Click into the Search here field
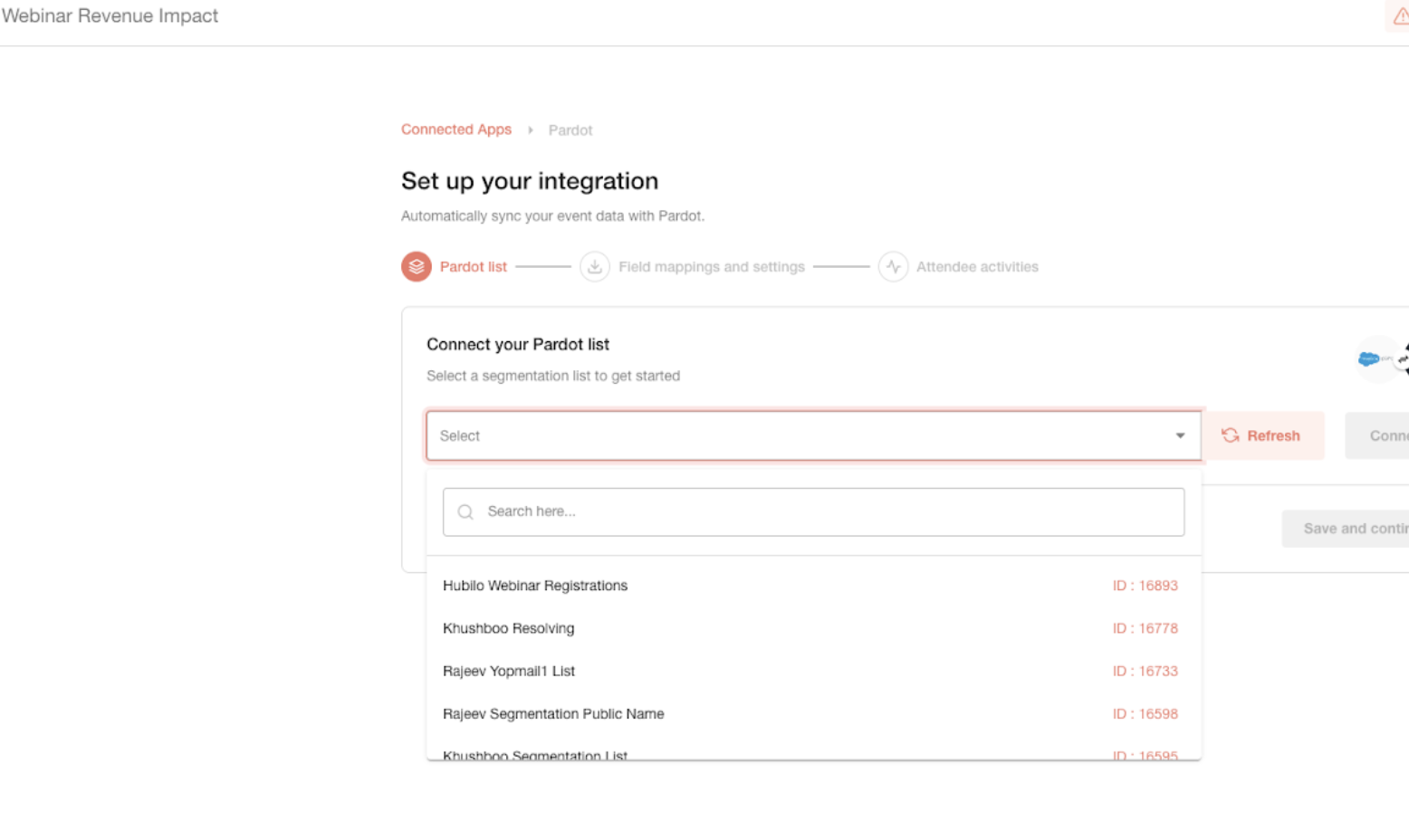Image resolution: width=1409 pixels, height=840 pixels. tap(813, 511)
